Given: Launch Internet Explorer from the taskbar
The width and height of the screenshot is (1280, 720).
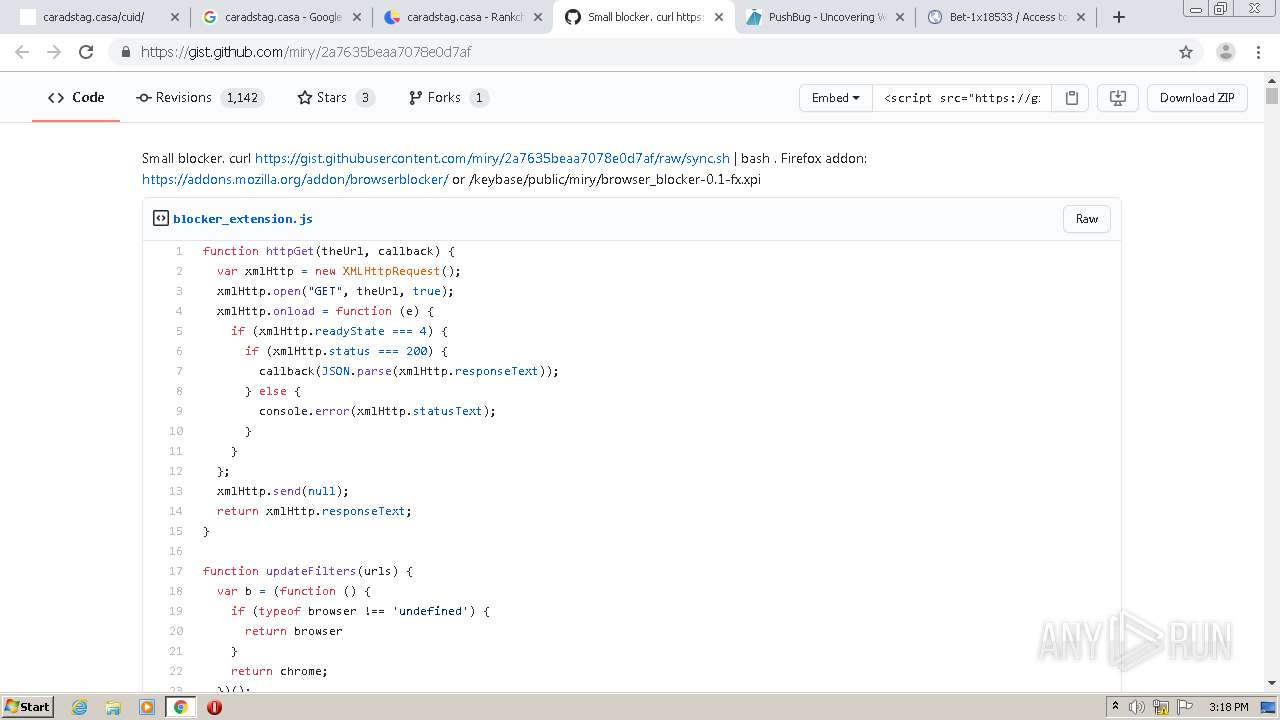Looking at the screenshot, I should [79, 707].
